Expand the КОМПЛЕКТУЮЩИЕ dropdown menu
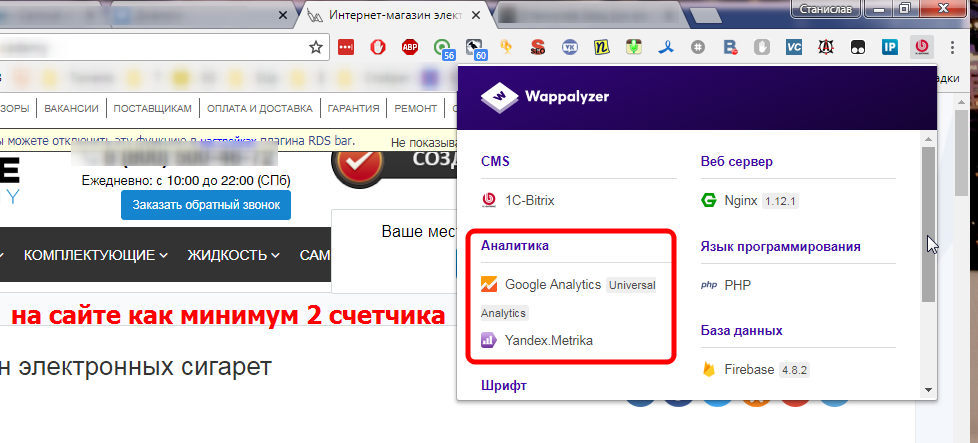Viewport: 978px width, 443px height. click(x=95, y=255)
